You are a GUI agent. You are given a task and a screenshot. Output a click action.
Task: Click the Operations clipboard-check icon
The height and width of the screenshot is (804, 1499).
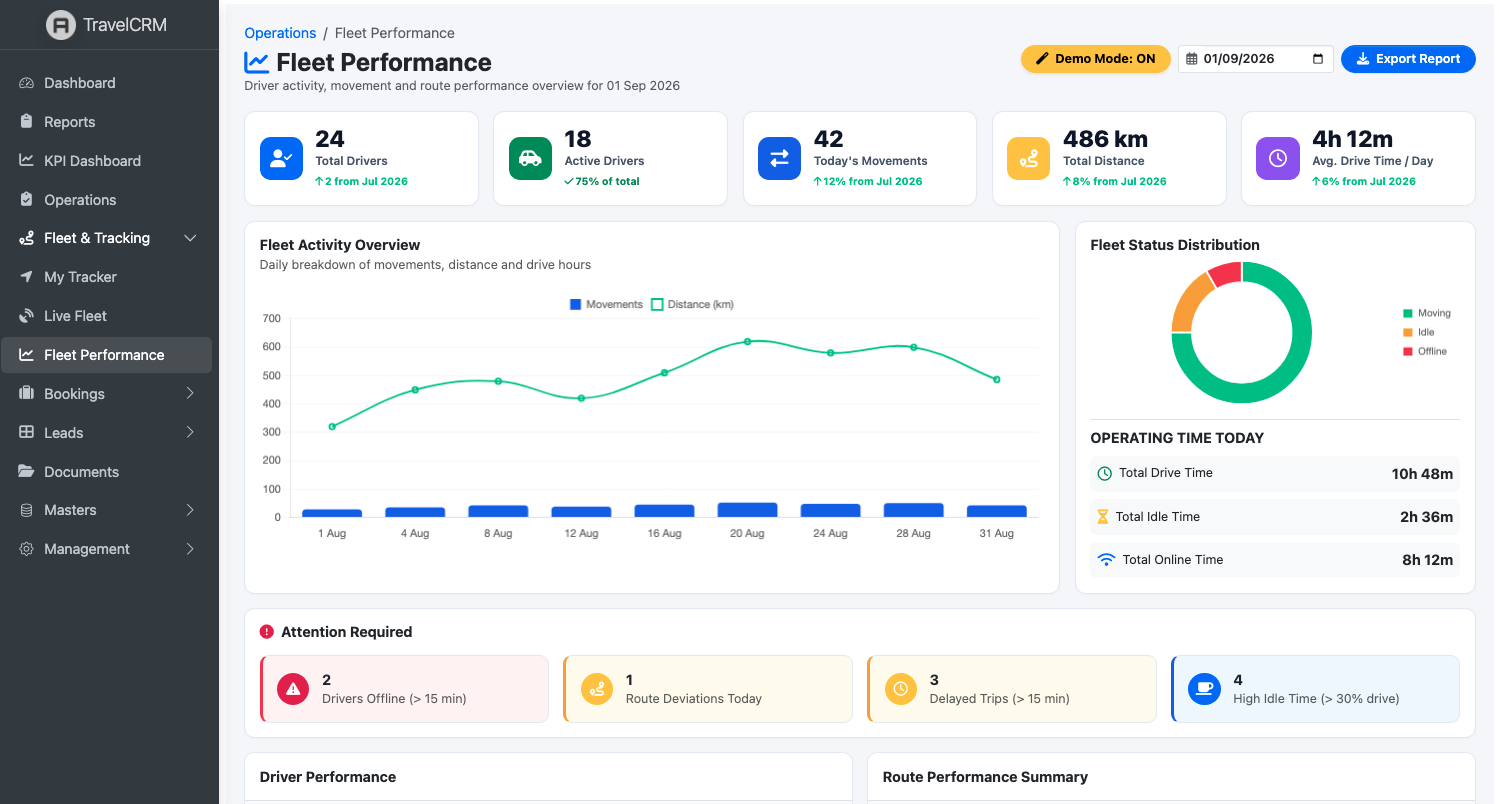pos(27,199)
